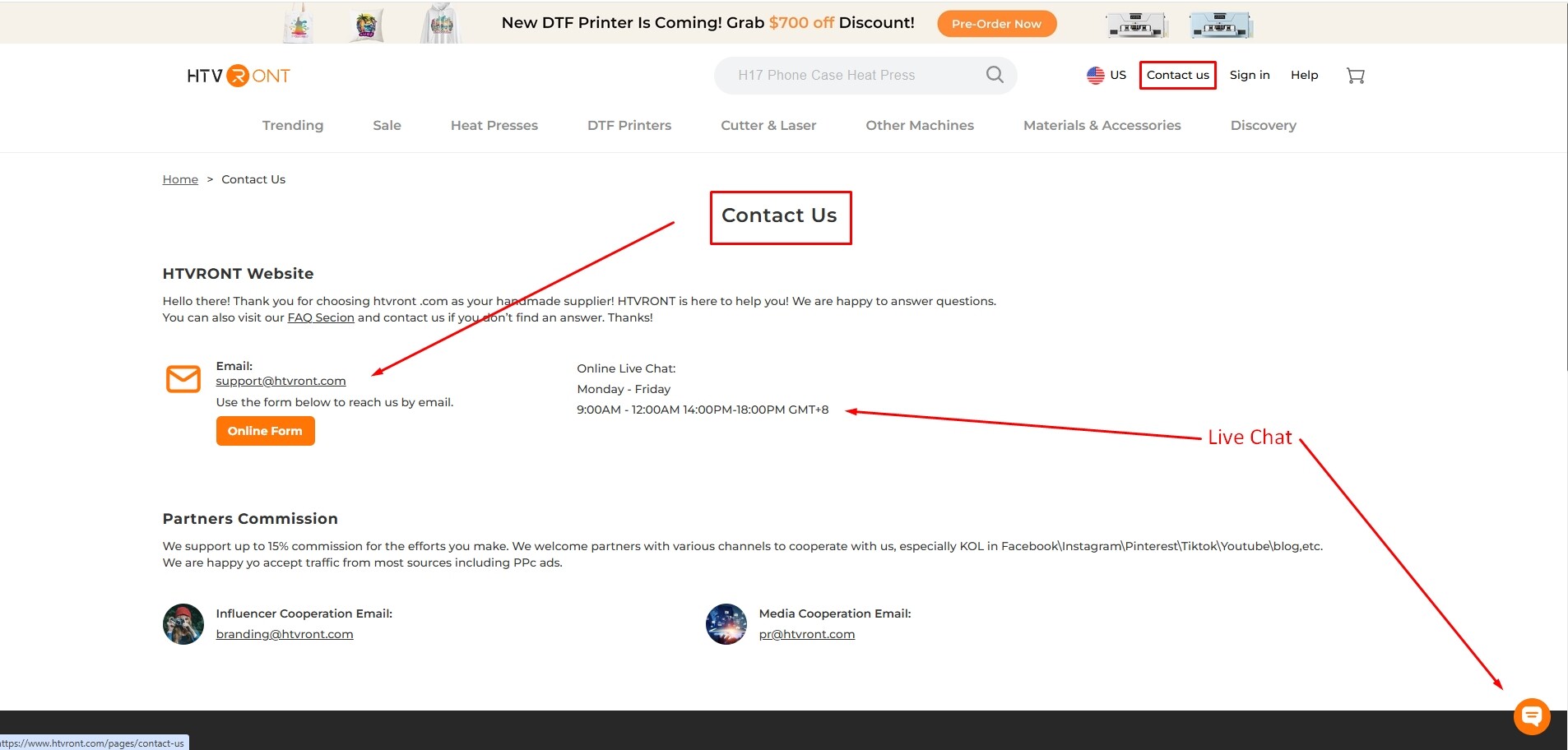
Task: Click the hoodie product image in banner
Action: click(442, 22)
